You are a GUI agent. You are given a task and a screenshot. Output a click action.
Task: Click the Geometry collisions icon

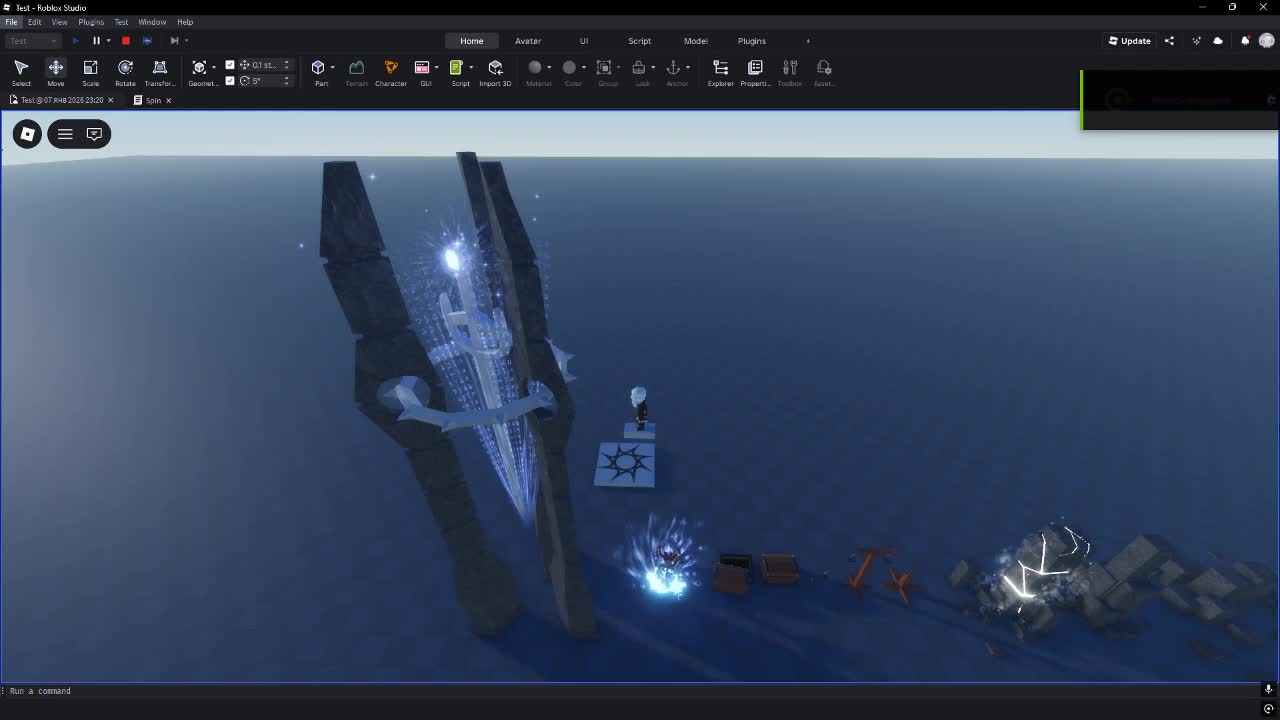199,67
